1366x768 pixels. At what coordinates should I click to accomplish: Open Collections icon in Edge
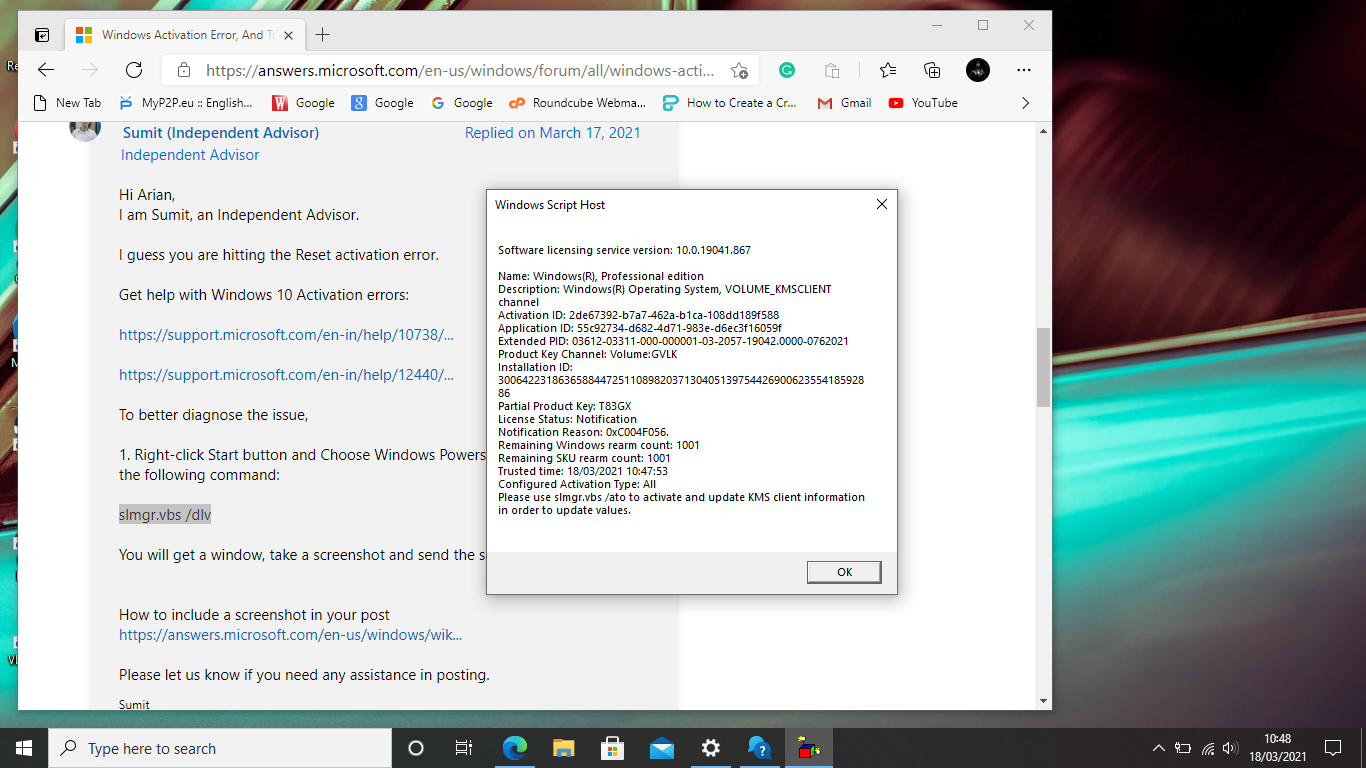coord(932,70)
